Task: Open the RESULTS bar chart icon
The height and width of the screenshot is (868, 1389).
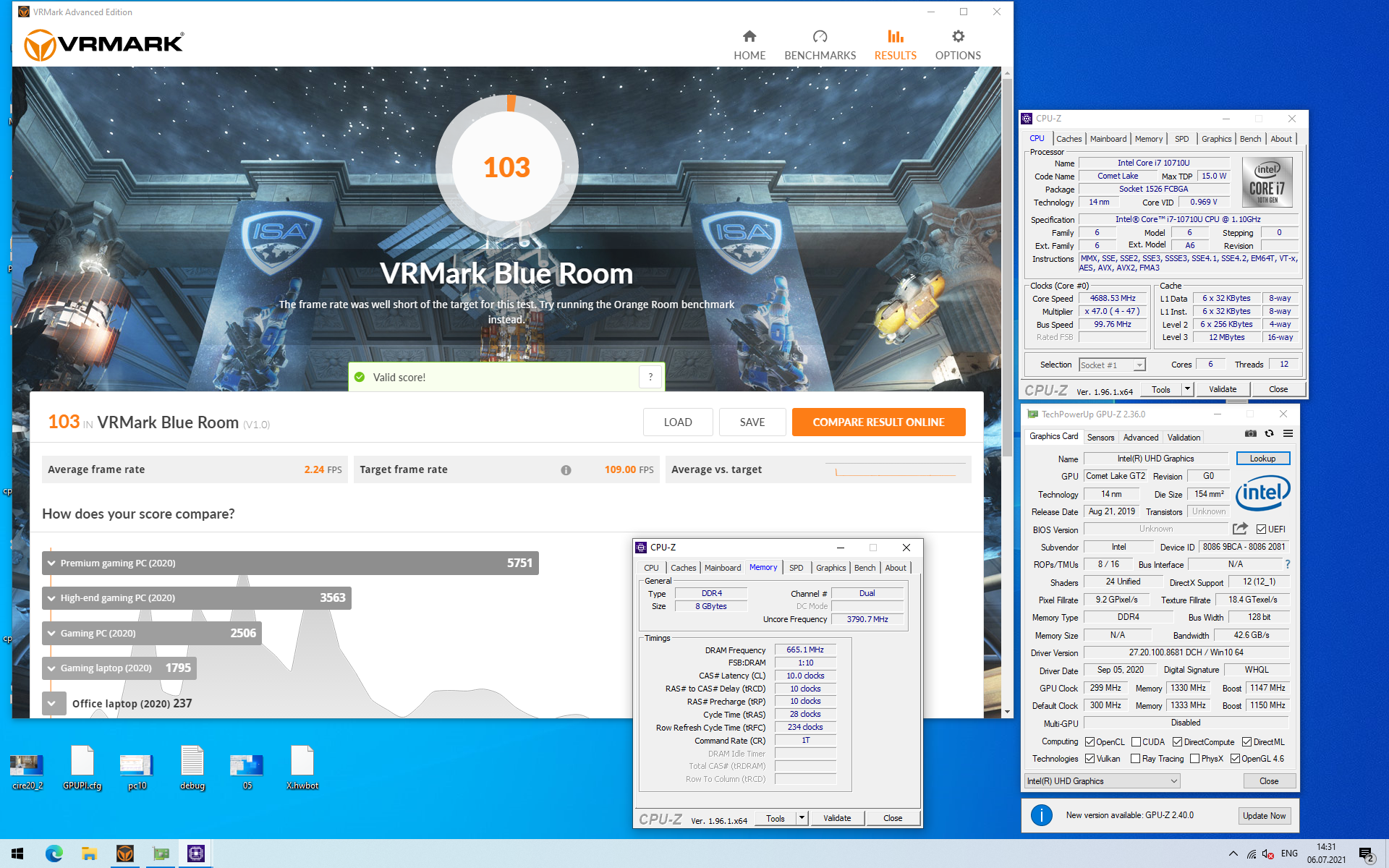Action: tap(896, 36)
